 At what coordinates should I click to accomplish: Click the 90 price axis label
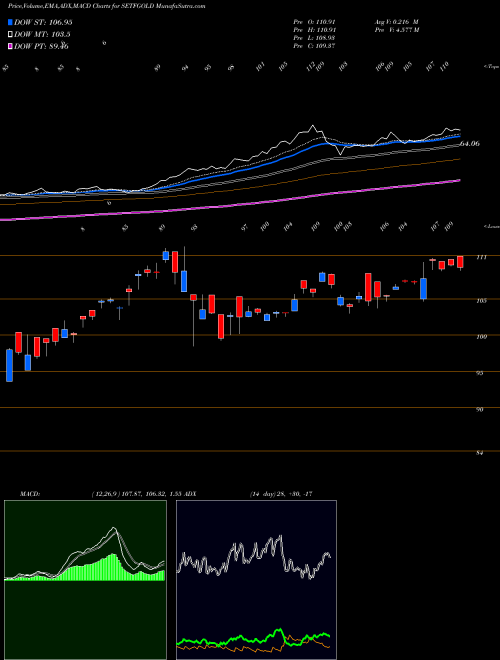(x=481, y=409)
